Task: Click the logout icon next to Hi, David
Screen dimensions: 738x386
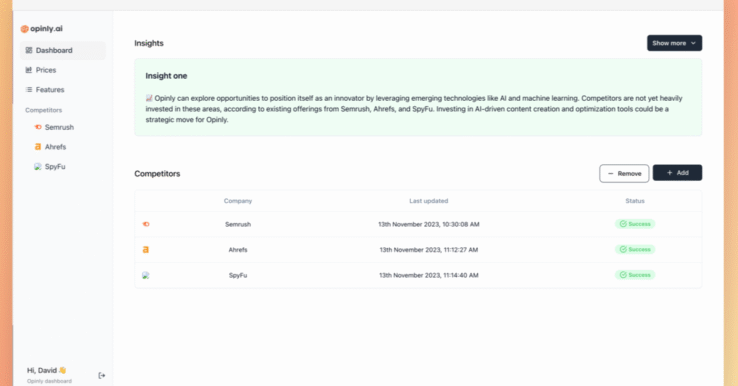Action: (102, 376)
